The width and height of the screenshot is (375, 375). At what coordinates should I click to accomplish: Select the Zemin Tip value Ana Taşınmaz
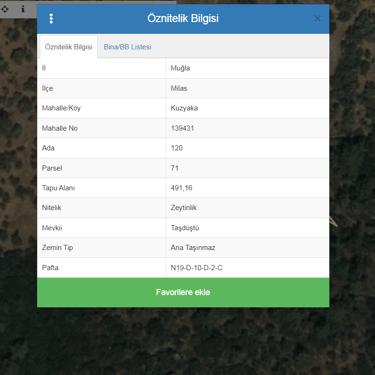click(x=193, y=248)
